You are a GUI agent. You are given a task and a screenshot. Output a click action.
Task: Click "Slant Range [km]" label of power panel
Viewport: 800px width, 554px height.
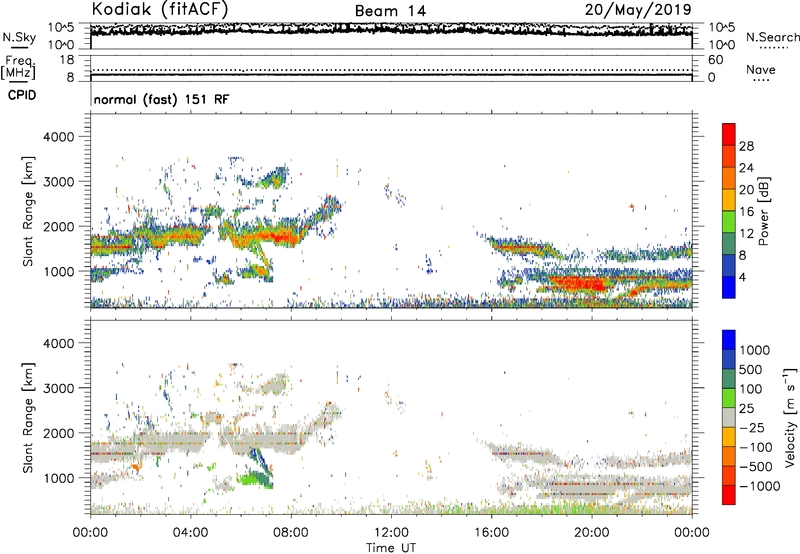[x=28, y=212]
